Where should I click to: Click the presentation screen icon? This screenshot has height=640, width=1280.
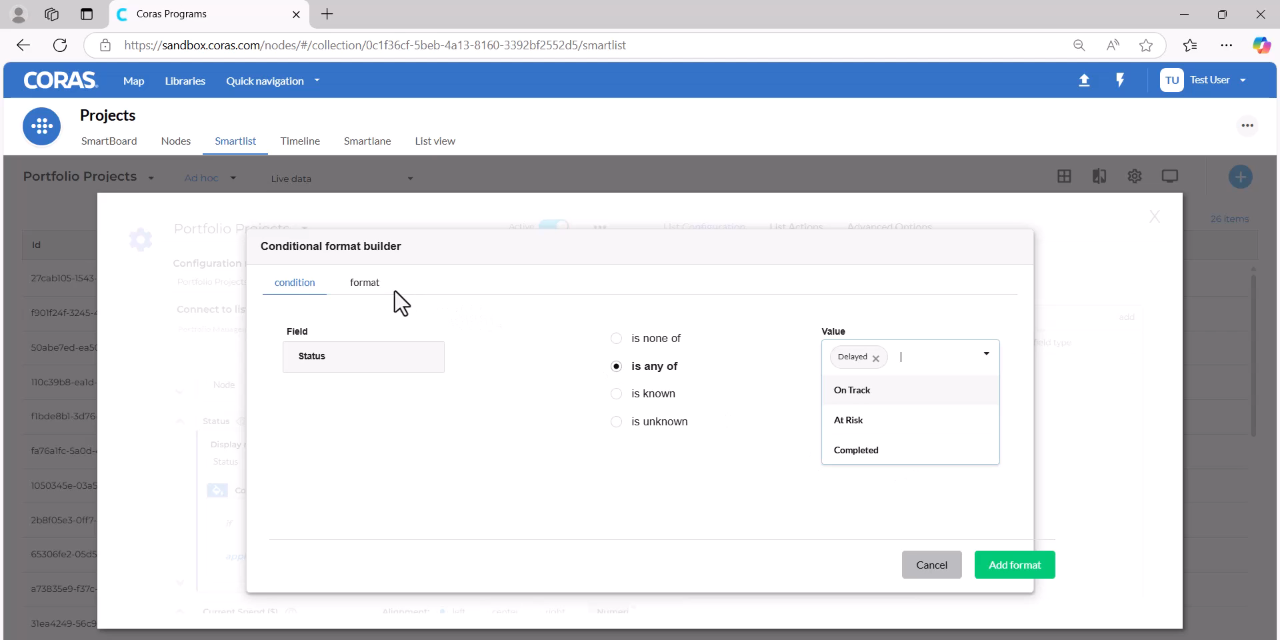1169,176
